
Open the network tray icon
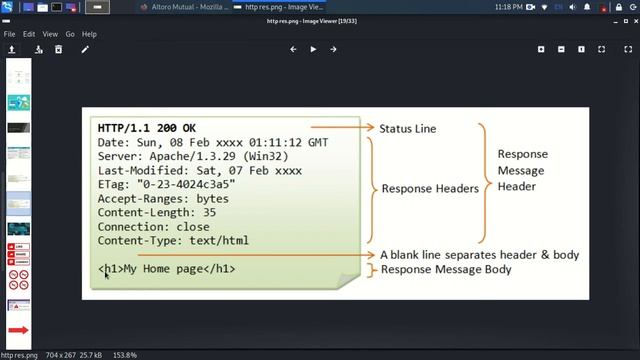(544, 7)
